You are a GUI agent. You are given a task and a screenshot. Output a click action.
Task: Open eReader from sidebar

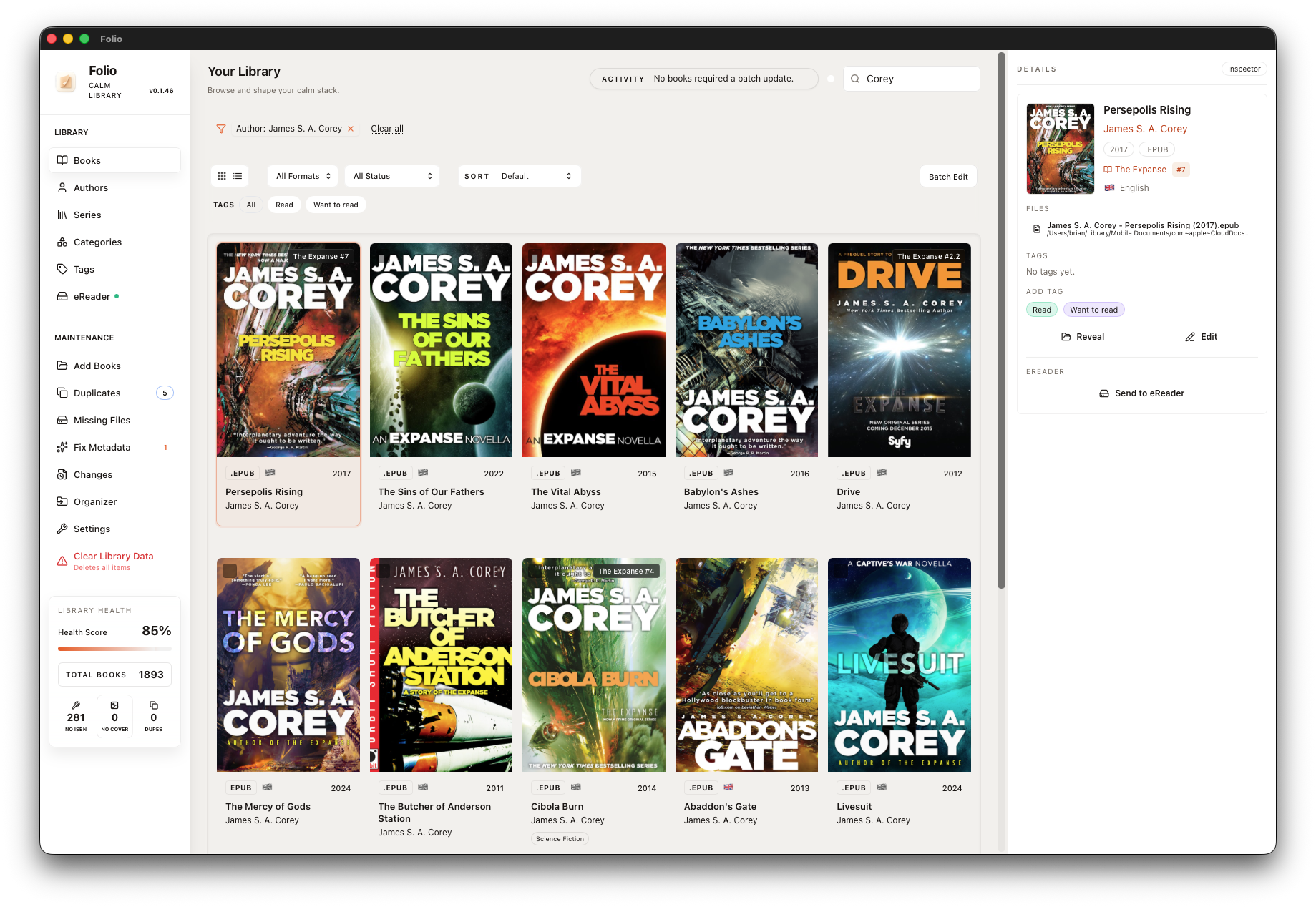tap(92, 296)
